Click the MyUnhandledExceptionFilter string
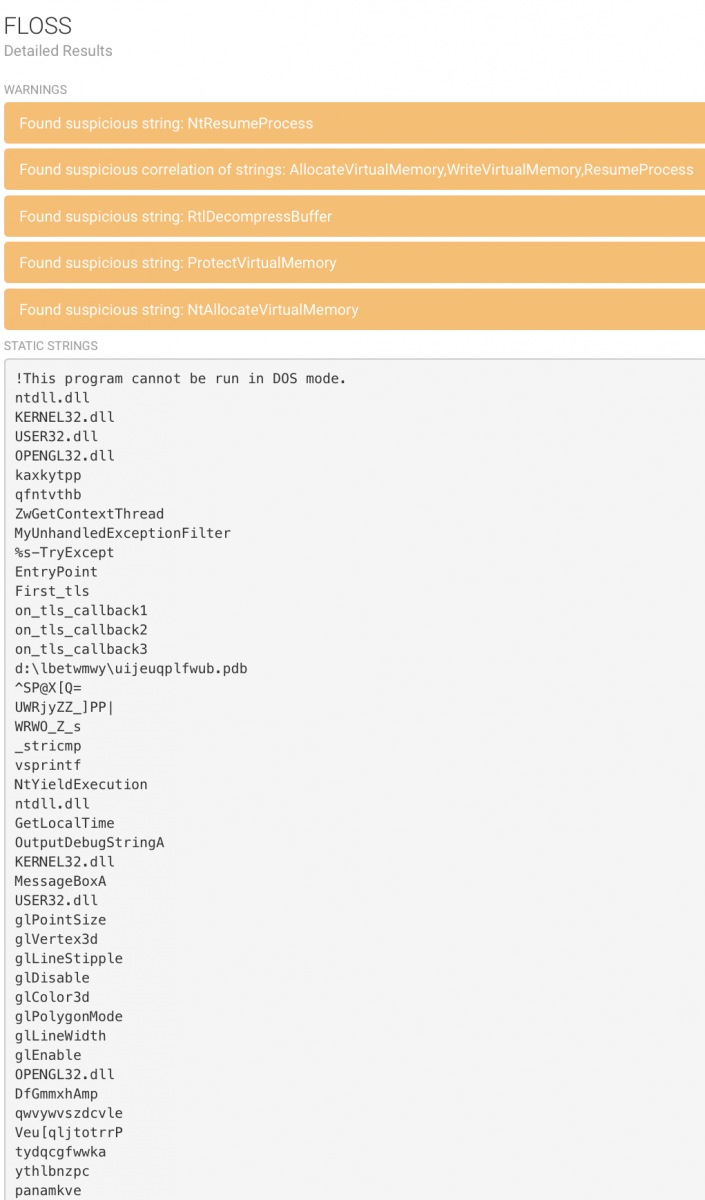Image resolution: width=705 pixels, height=1200 pixels. [122, 533]
